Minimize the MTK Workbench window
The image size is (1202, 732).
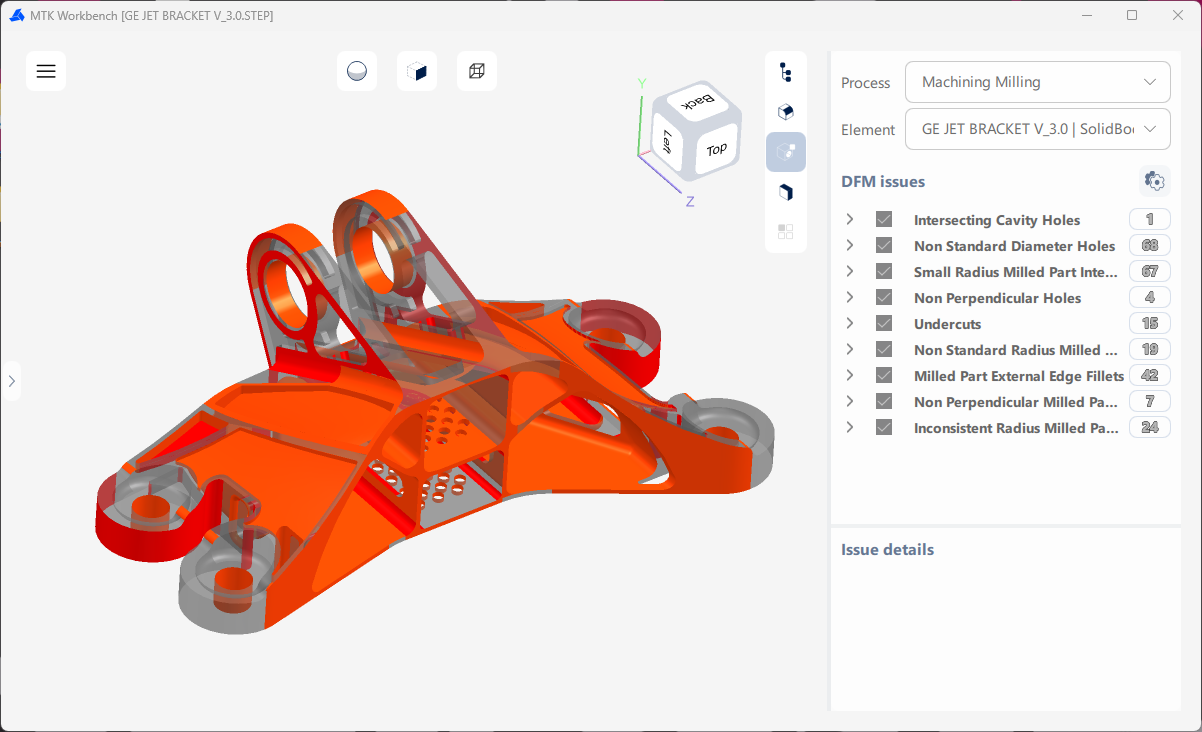(1086, 15)
